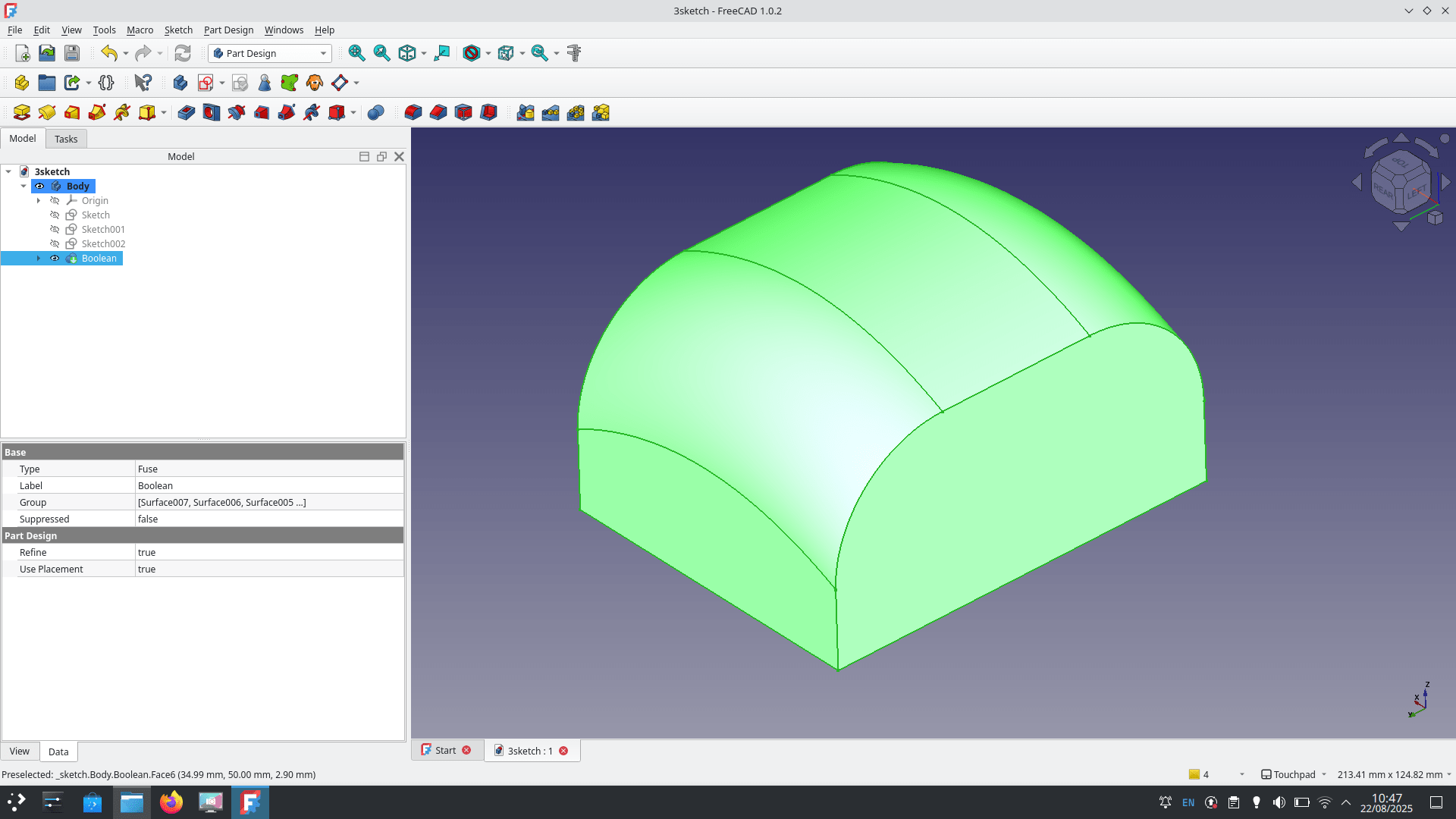Expand the Boolean tree node
This screenshot has height=819, width=1456.
(39, 259)
